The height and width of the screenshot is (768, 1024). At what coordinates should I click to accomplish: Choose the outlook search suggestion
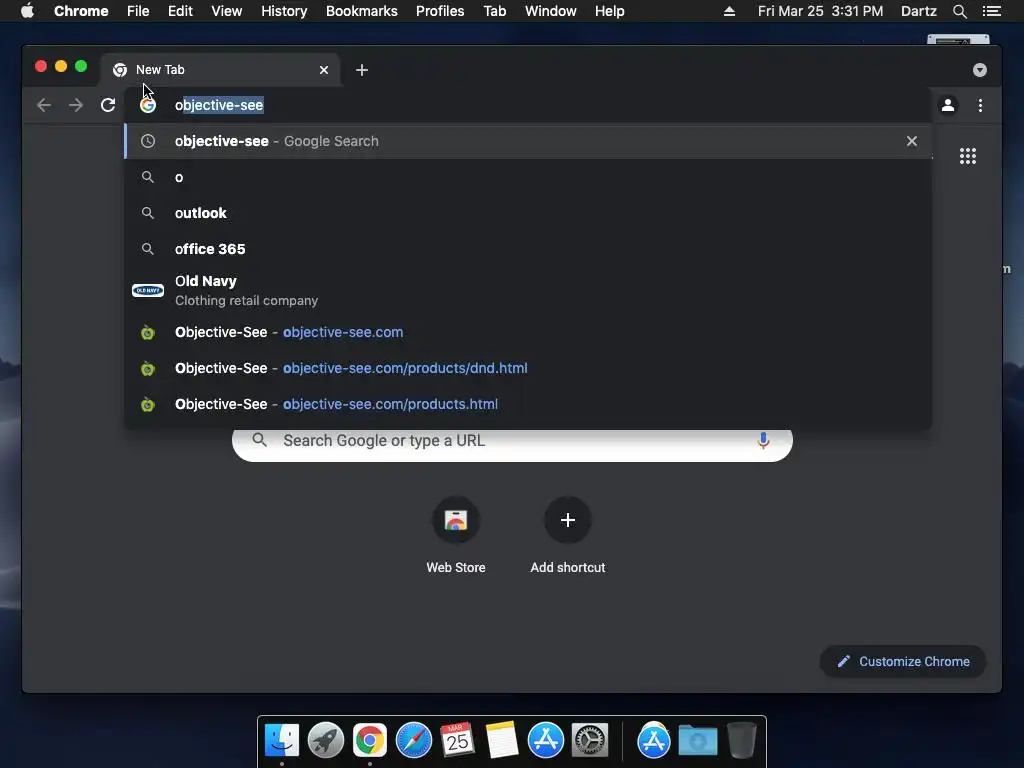click(528, 213)
